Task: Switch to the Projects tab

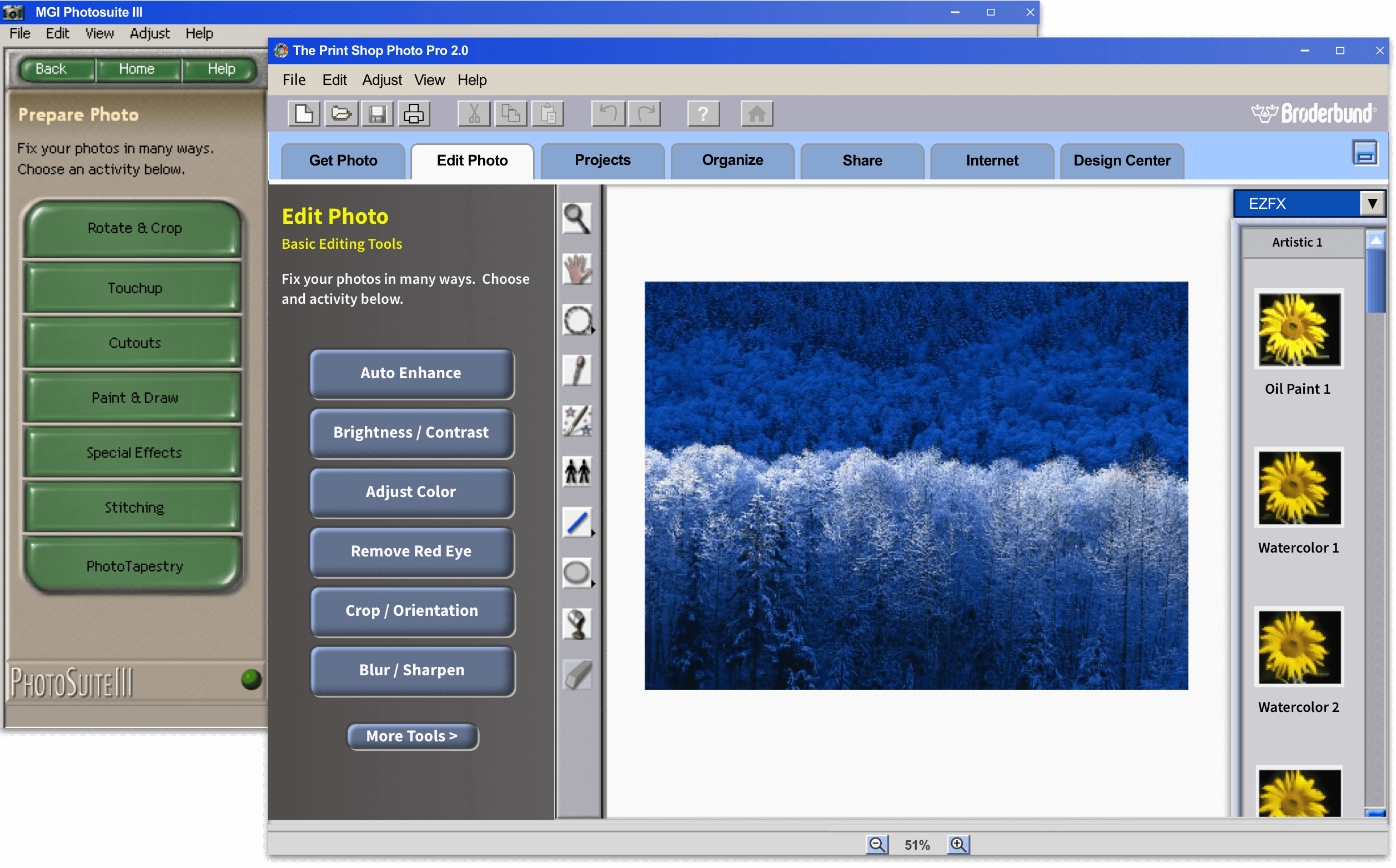Action: 602,160
